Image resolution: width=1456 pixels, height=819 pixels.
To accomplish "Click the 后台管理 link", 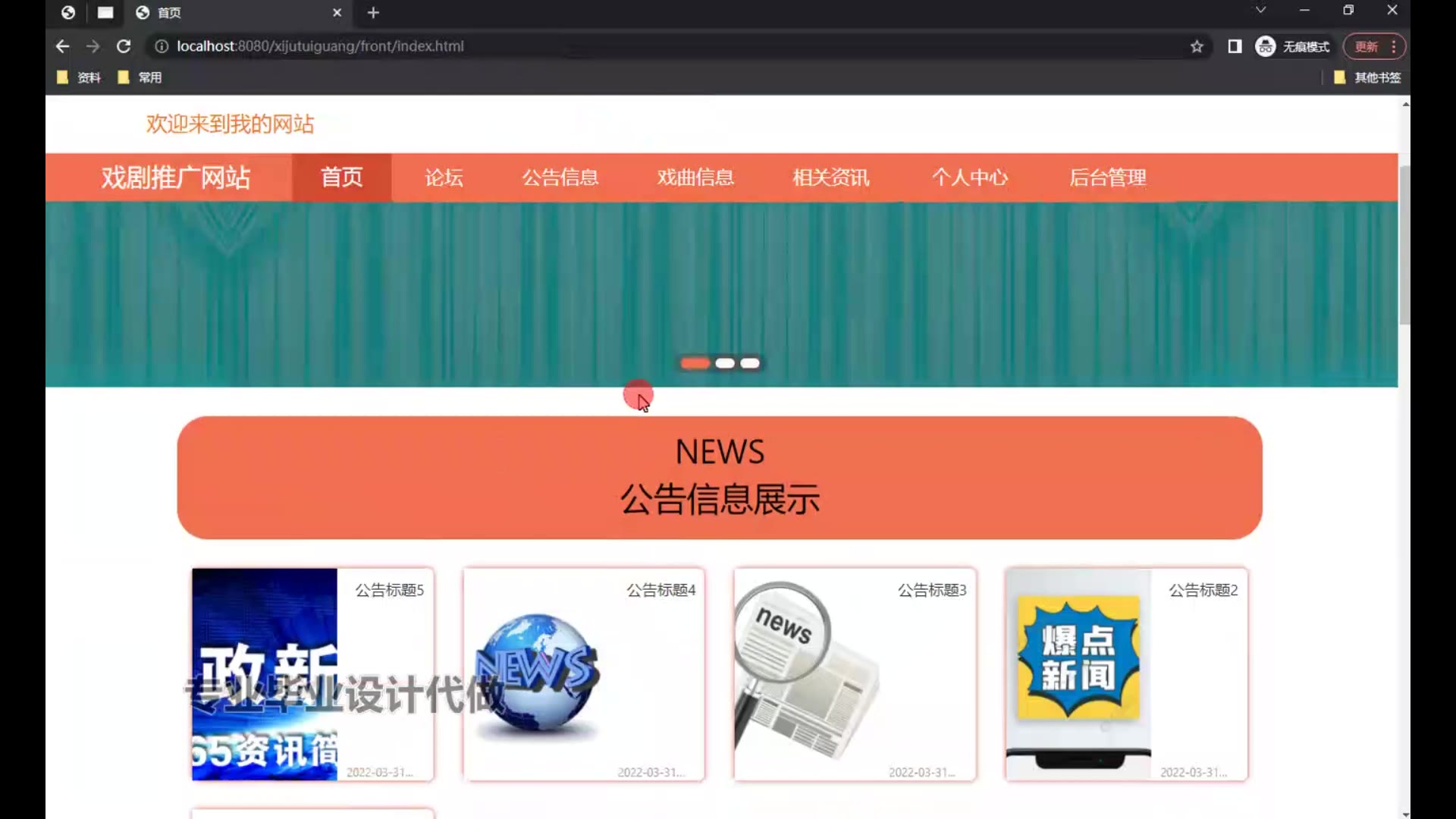I will 1107,177.
